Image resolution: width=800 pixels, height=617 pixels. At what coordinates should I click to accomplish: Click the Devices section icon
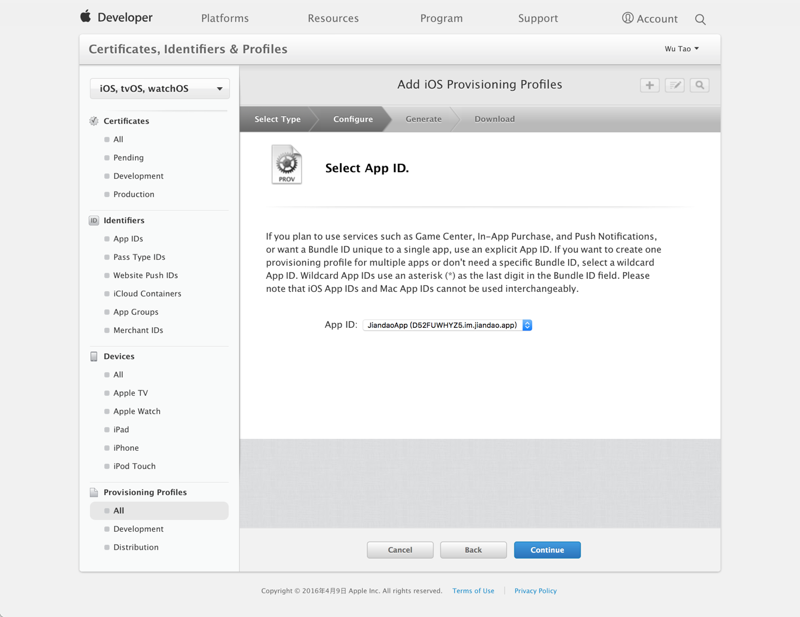[94, 356]
